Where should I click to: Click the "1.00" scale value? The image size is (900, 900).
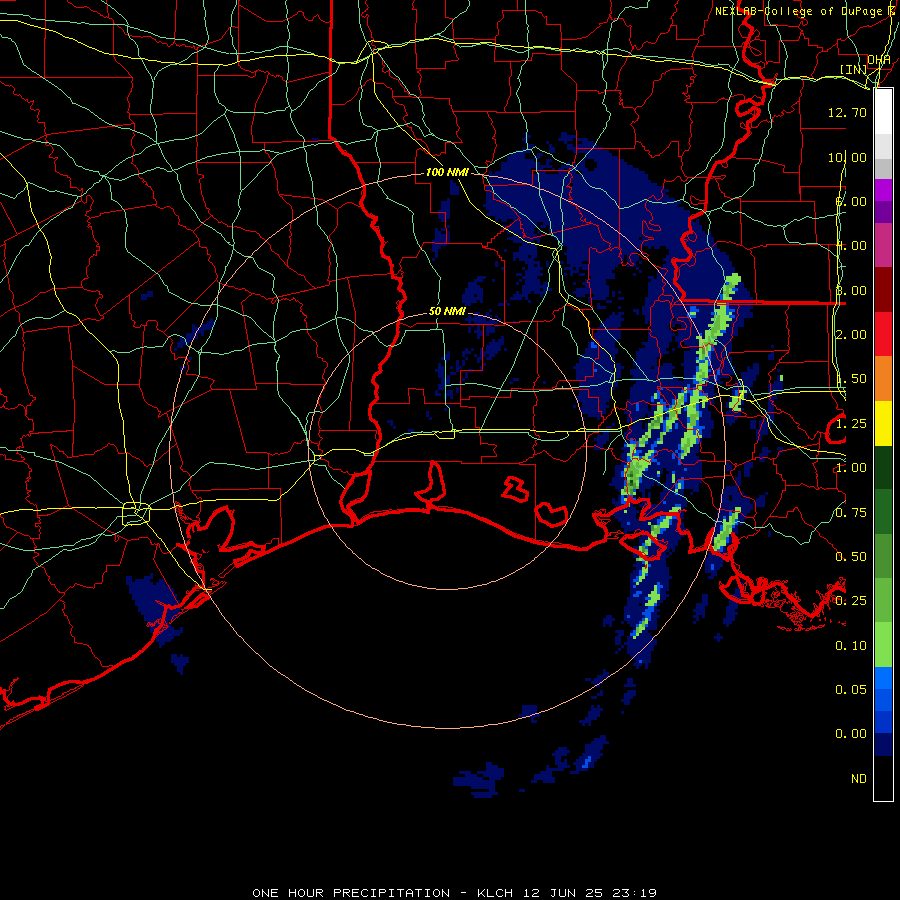(851, 468)
